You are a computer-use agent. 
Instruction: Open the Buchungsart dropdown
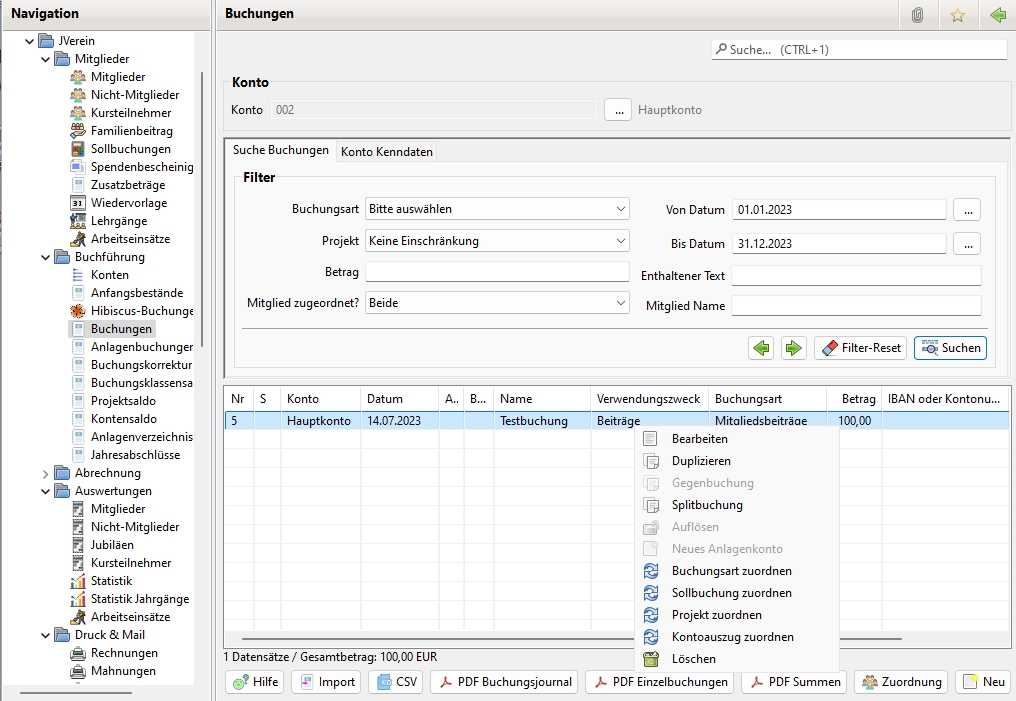tap(497, 209)
